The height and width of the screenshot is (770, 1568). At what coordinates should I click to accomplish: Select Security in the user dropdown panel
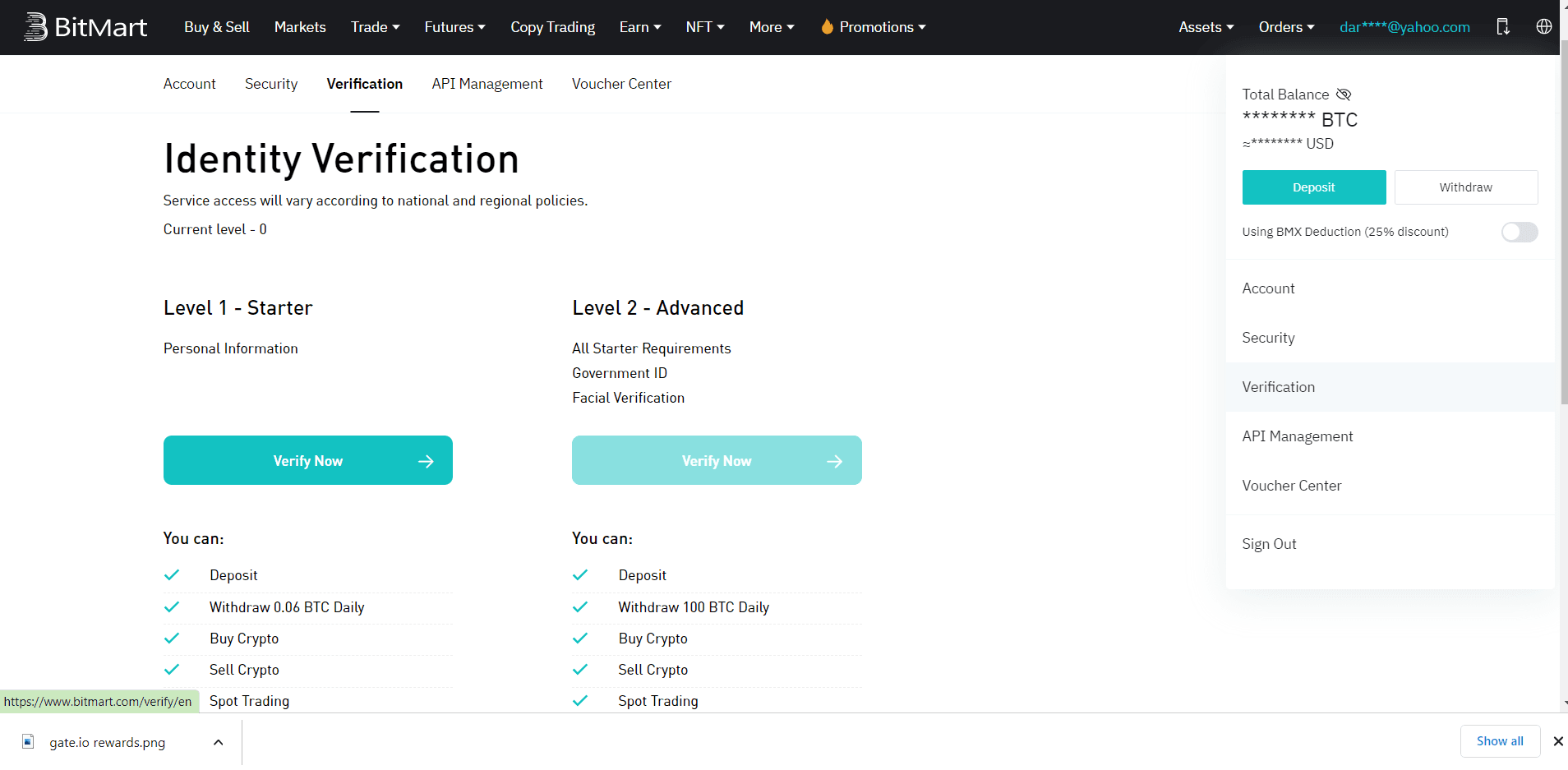click(x=1390, y=338)
